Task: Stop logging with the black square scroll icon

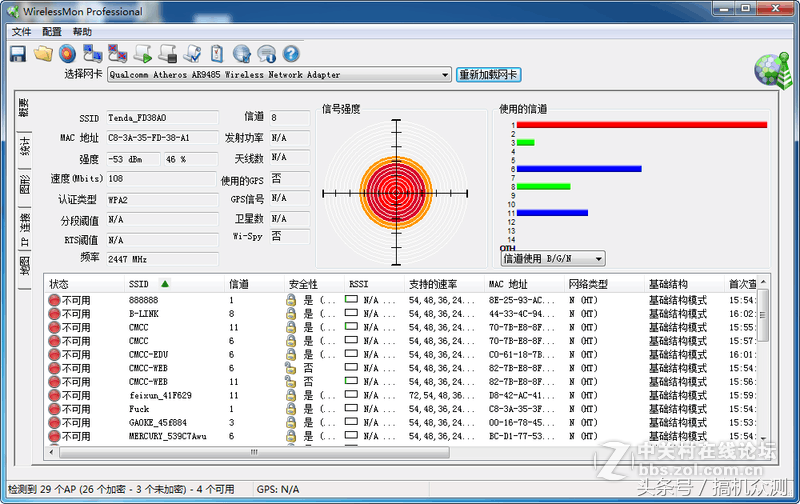Action: point(167,54)
